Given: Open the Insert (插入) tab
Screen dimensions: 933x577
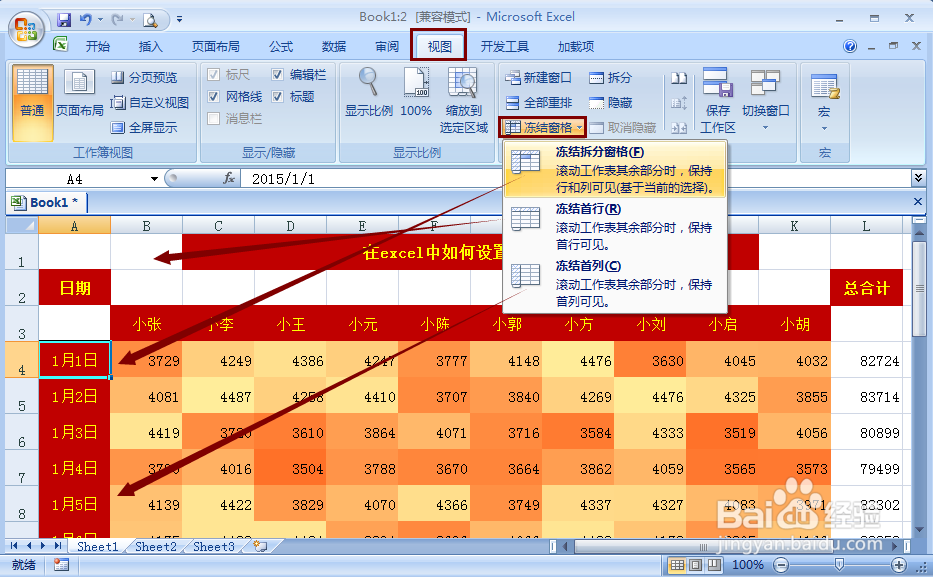Looking at the screenshot, I should pyautogui.click(x=150, y=46).
